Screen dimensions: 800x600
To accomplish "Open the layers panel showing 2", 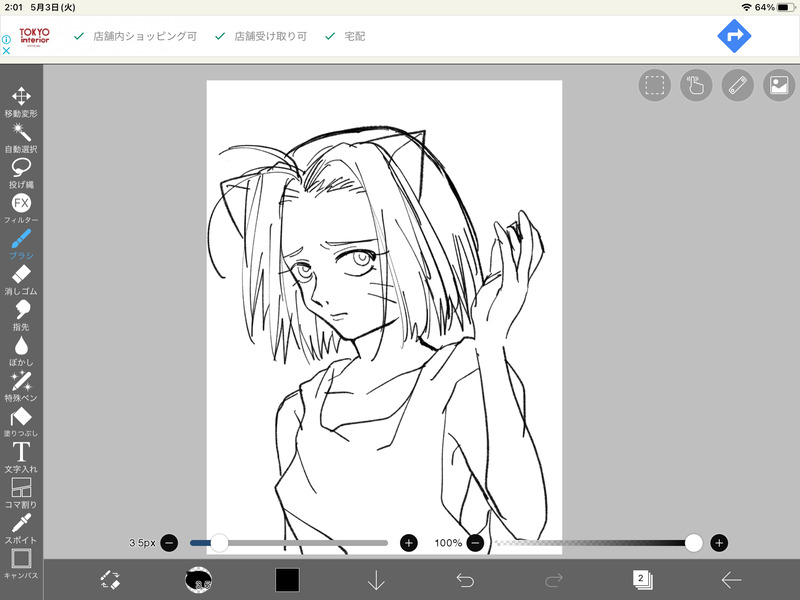I will [x=642, y=580].
